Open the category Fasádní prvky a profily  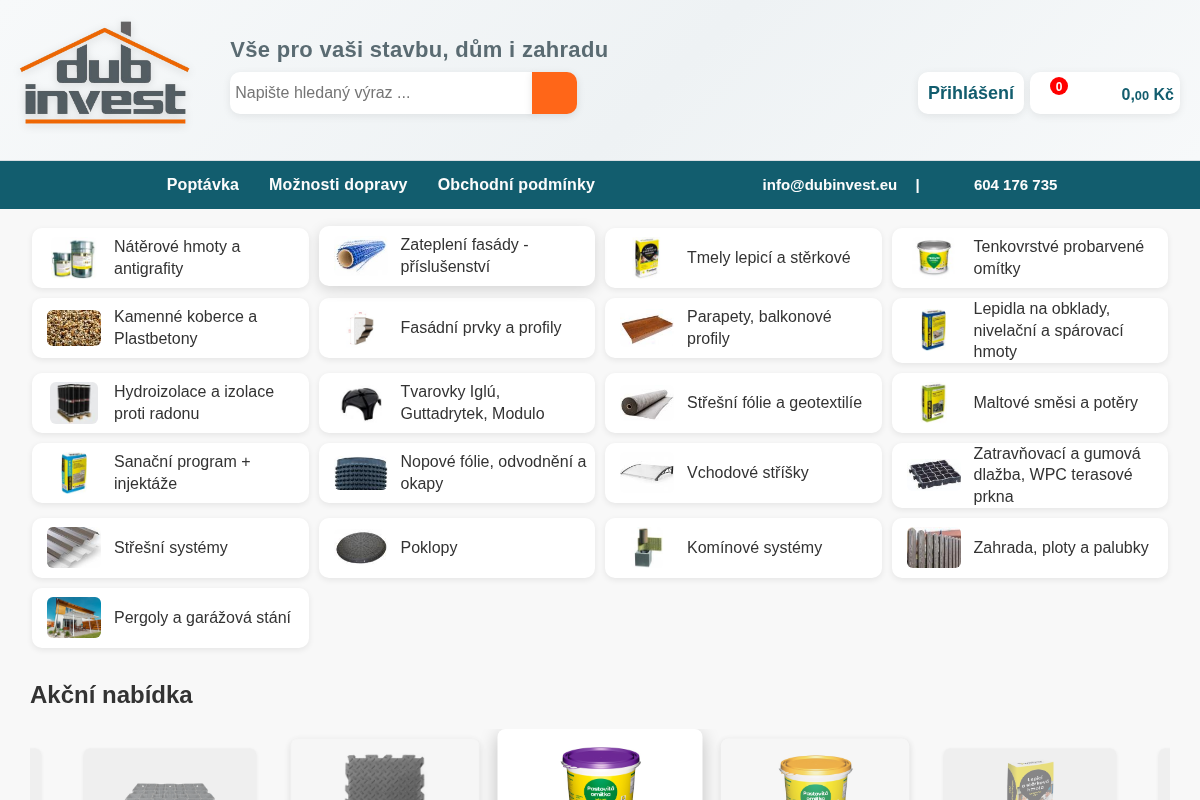coord(457,328)
